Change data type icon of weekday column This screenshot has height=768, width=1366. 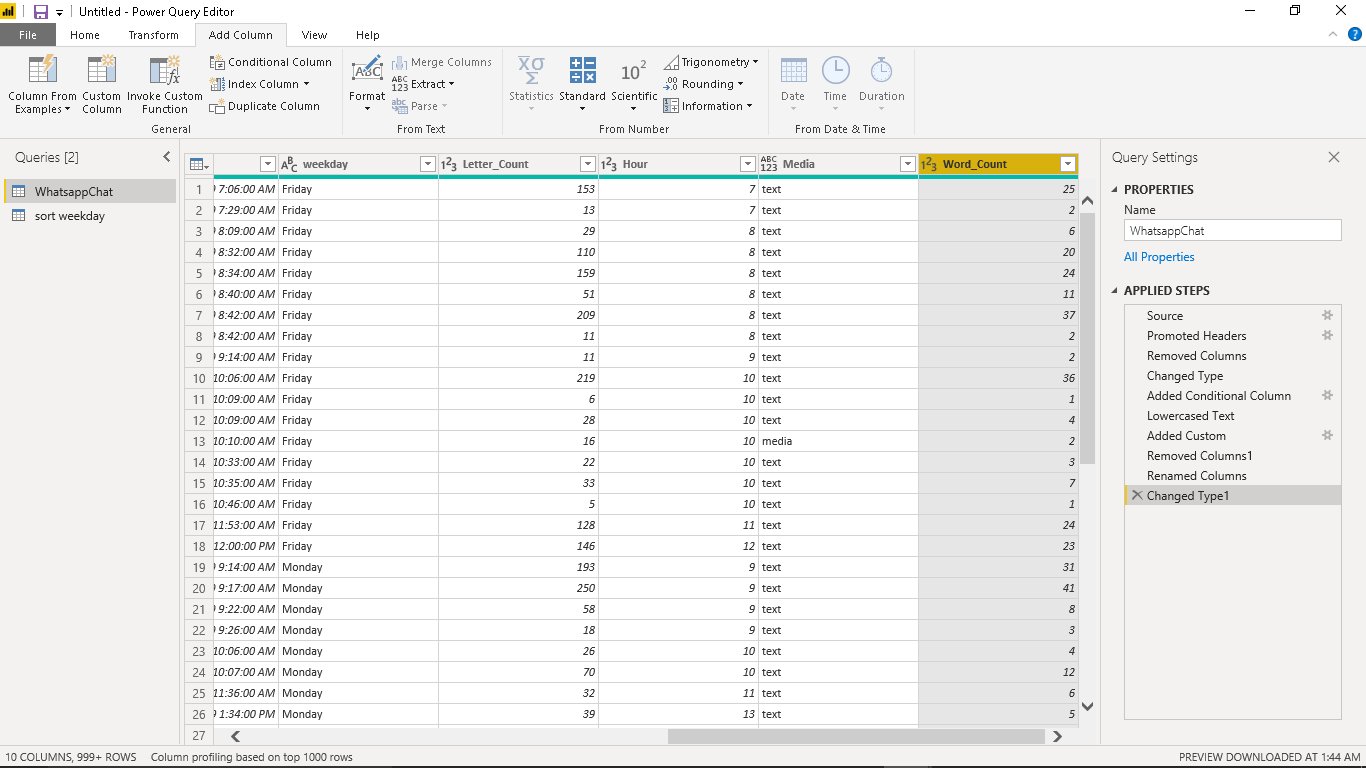(x=289, y=164)
